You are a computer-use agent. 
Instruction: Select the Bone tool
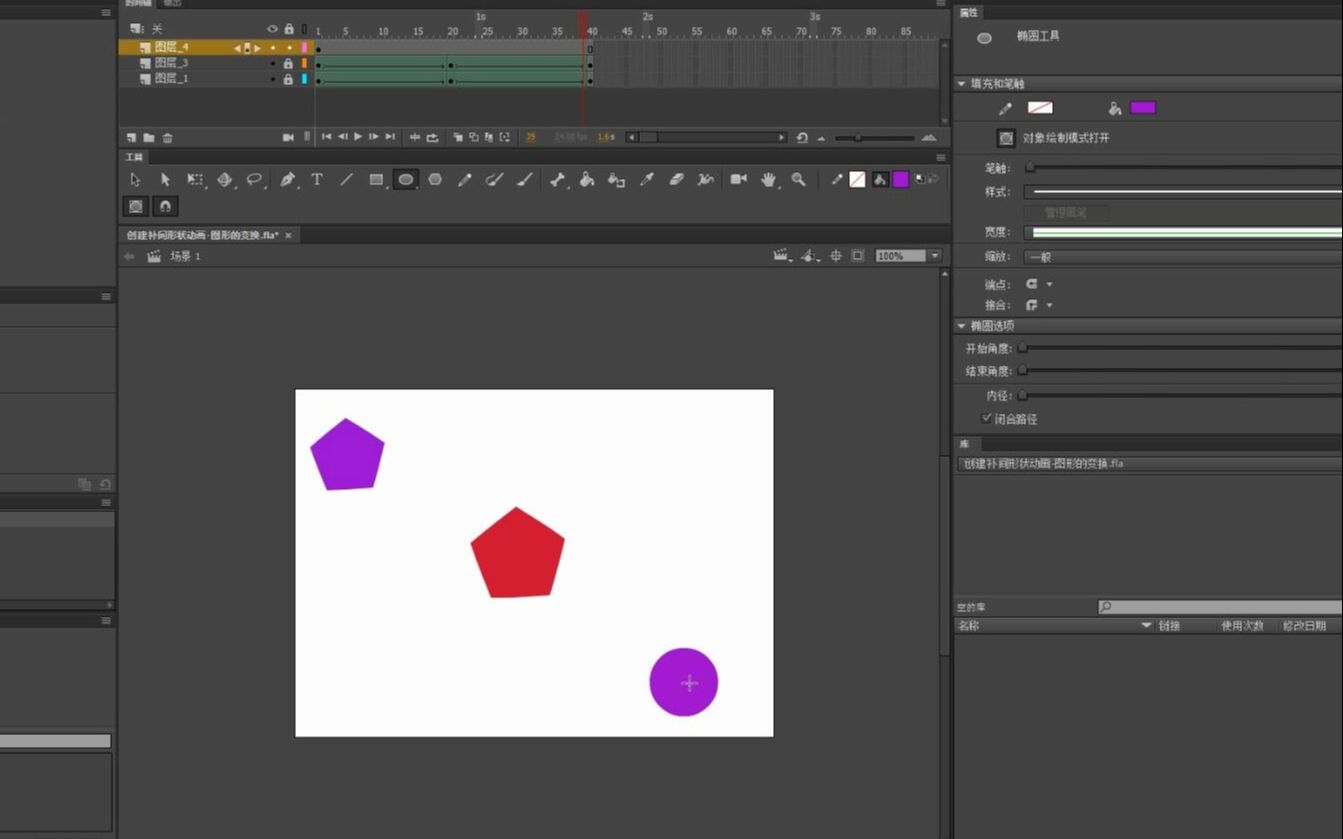point(558,180)
